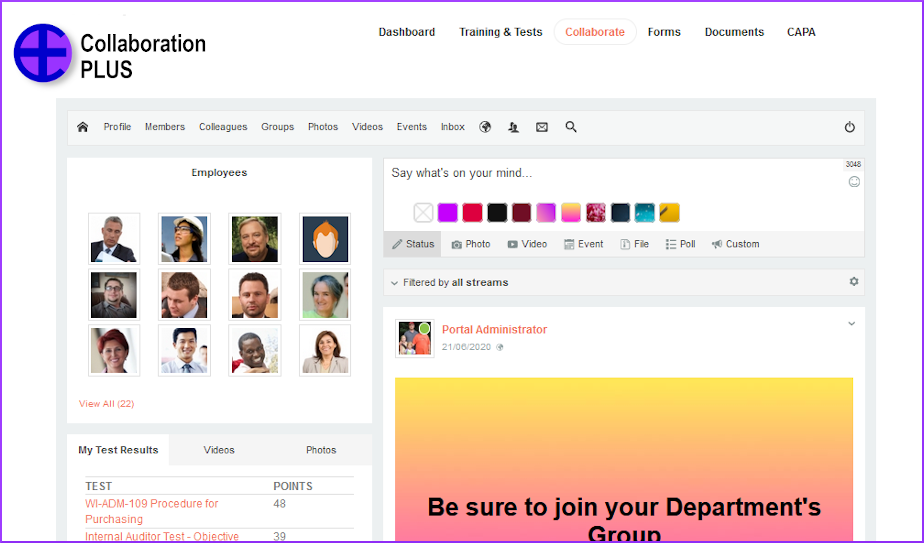This screenshot has width=924, height=543.
Task: Open the Training & Tests menu
Action: point(500,32)
